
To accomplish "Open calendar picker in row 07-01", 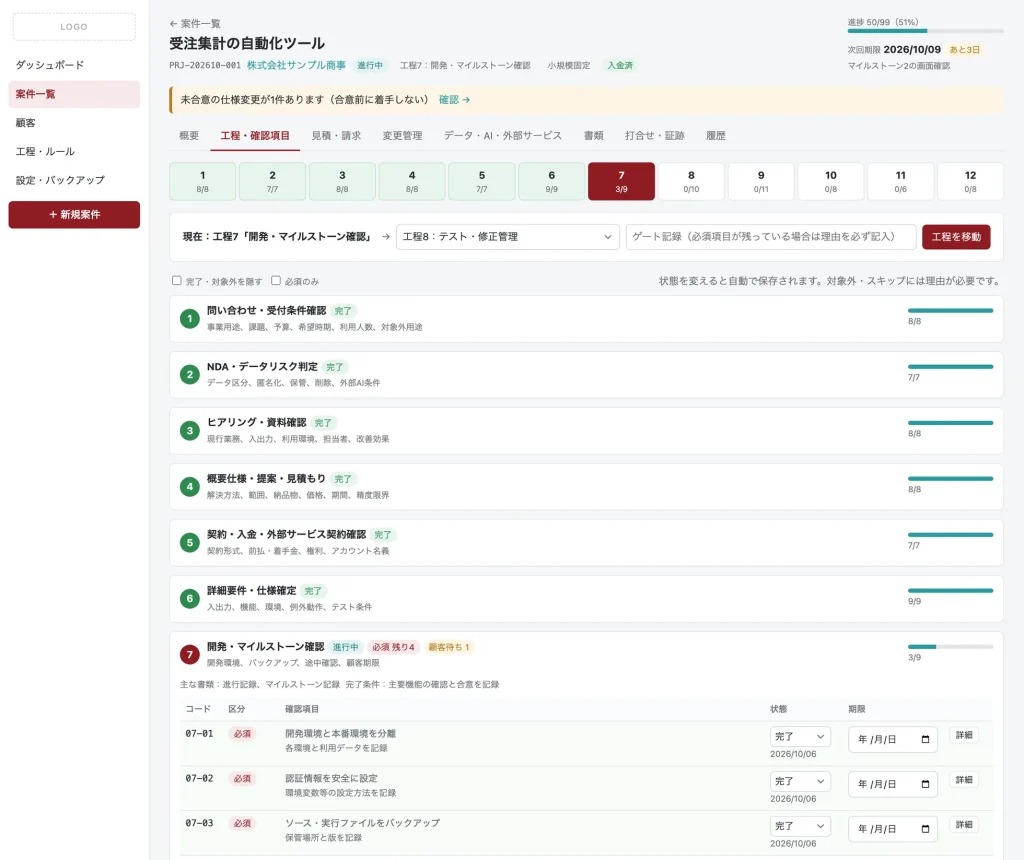I will point(925,739).
